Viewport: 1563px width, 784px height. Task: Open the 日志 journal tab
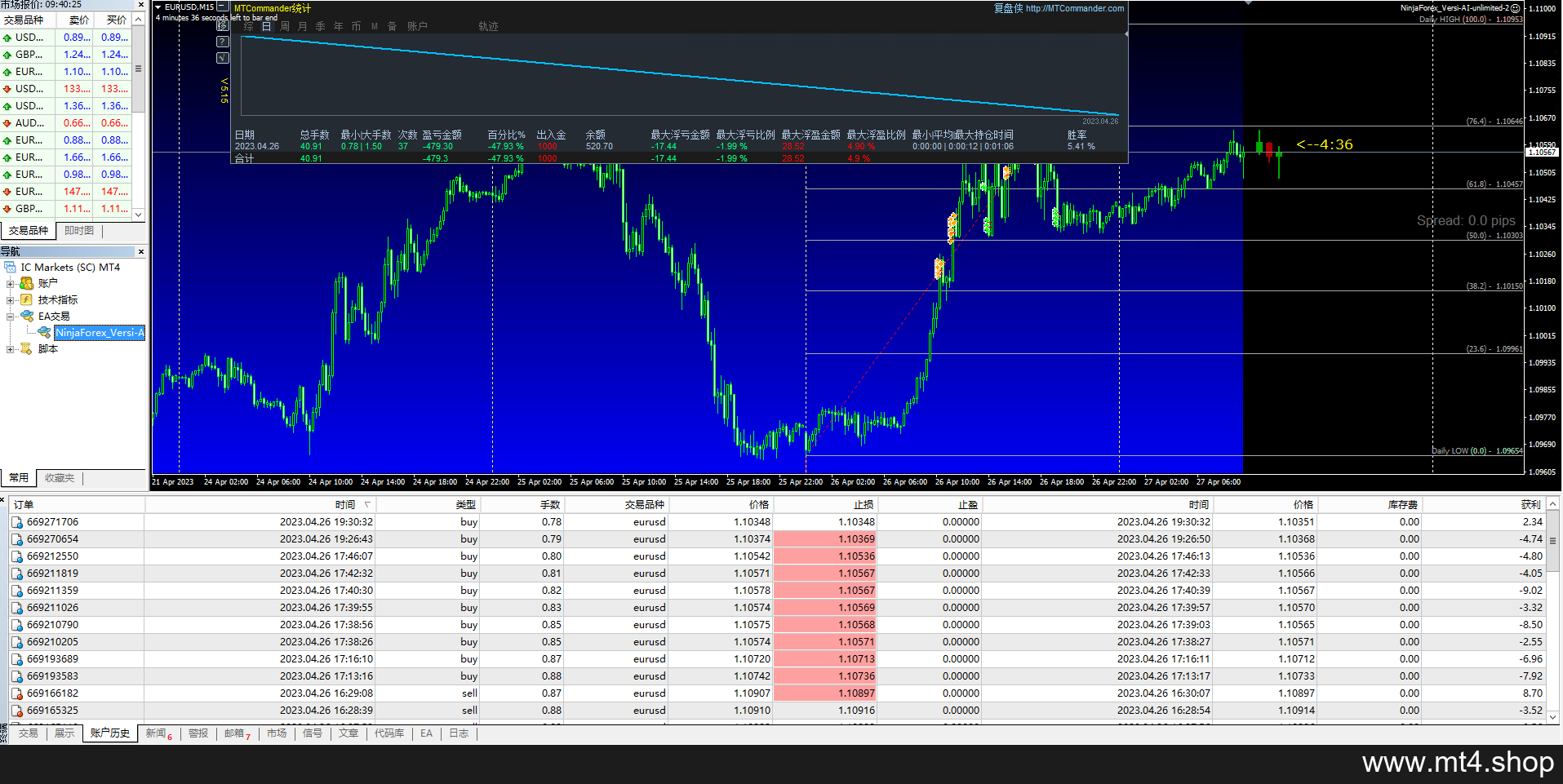click(459, 733)
